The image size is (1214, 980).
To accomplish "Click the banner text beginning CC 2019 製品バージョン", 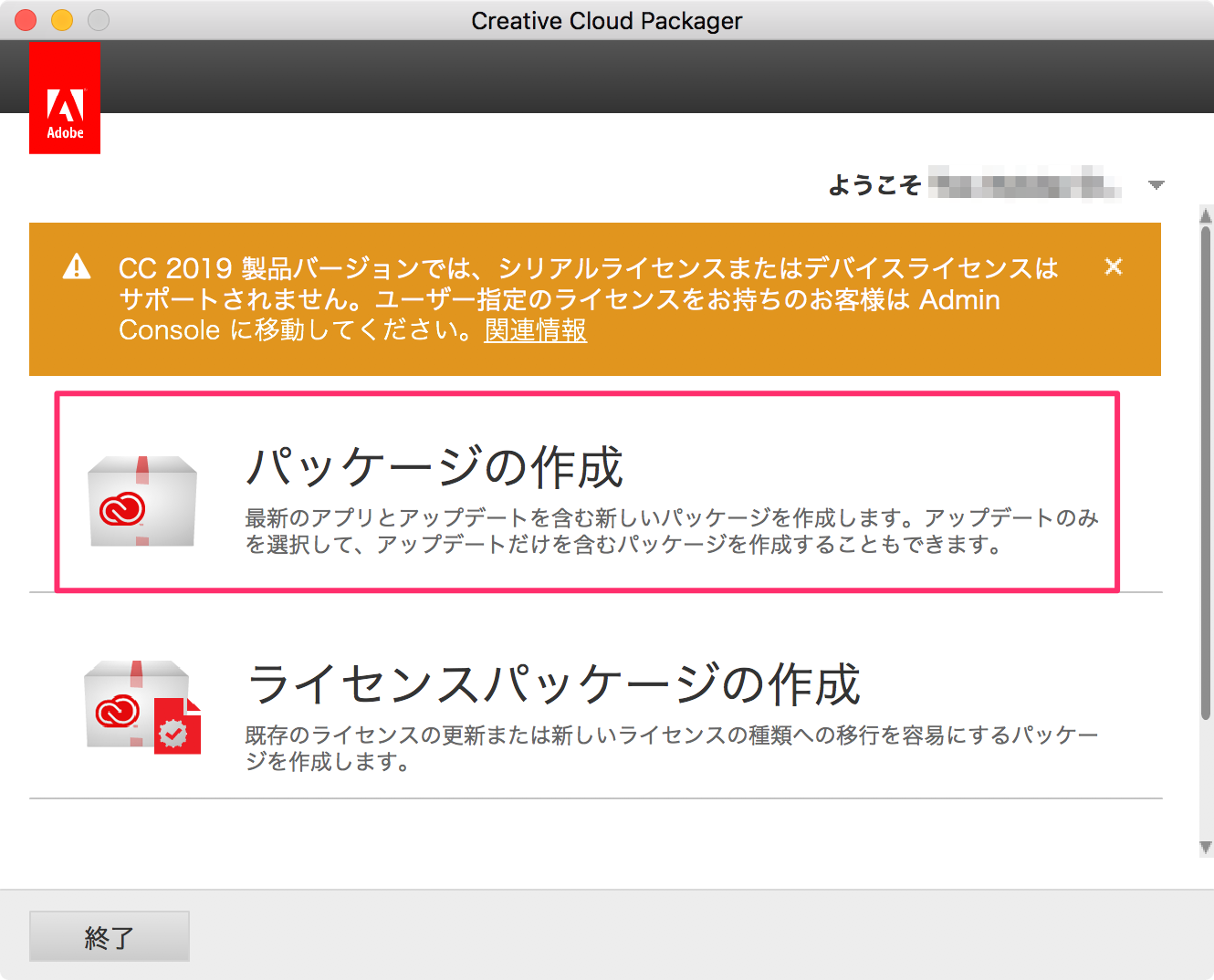I will [588, 298].
